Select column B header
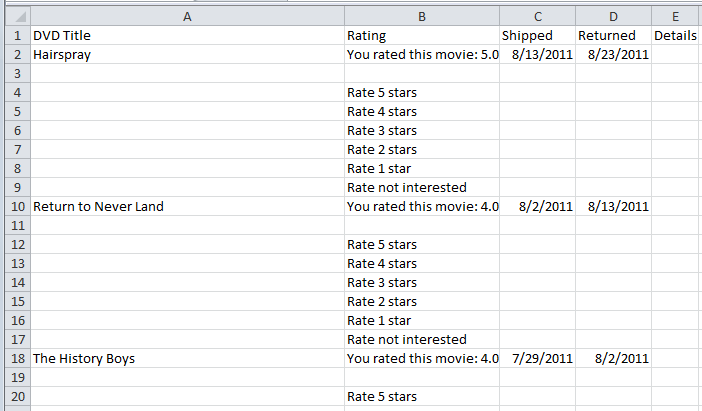The height and width of the screenshot is (411, 702). [421, 16]
